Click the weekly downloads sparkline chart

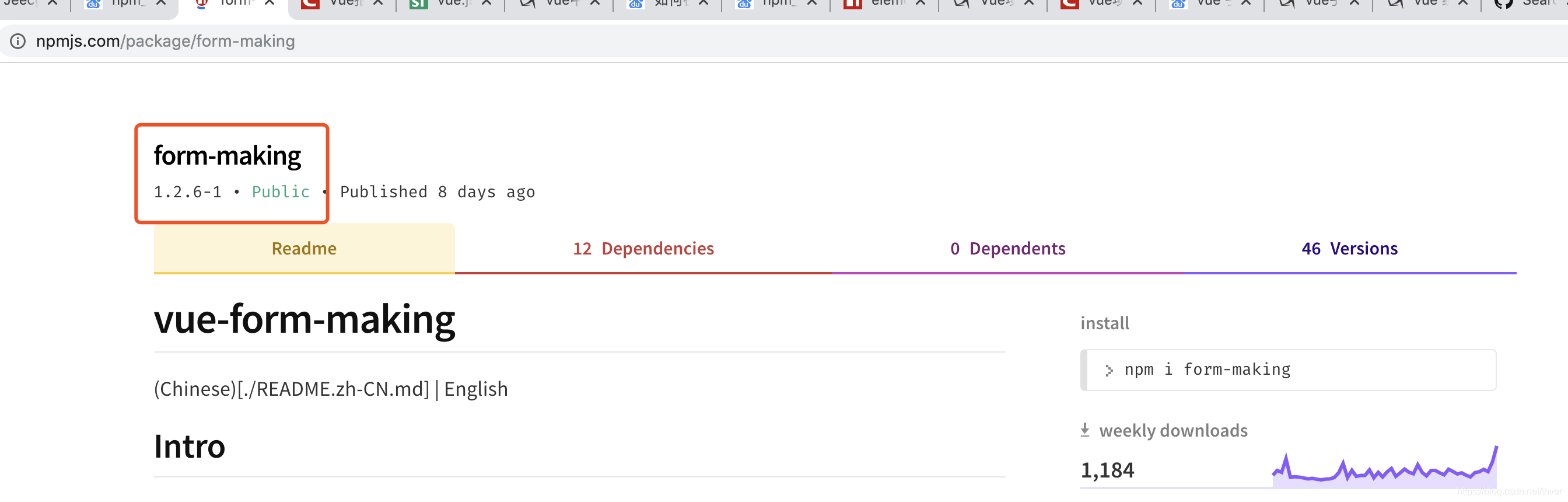pyautogui.click(x=1385, y=468)
